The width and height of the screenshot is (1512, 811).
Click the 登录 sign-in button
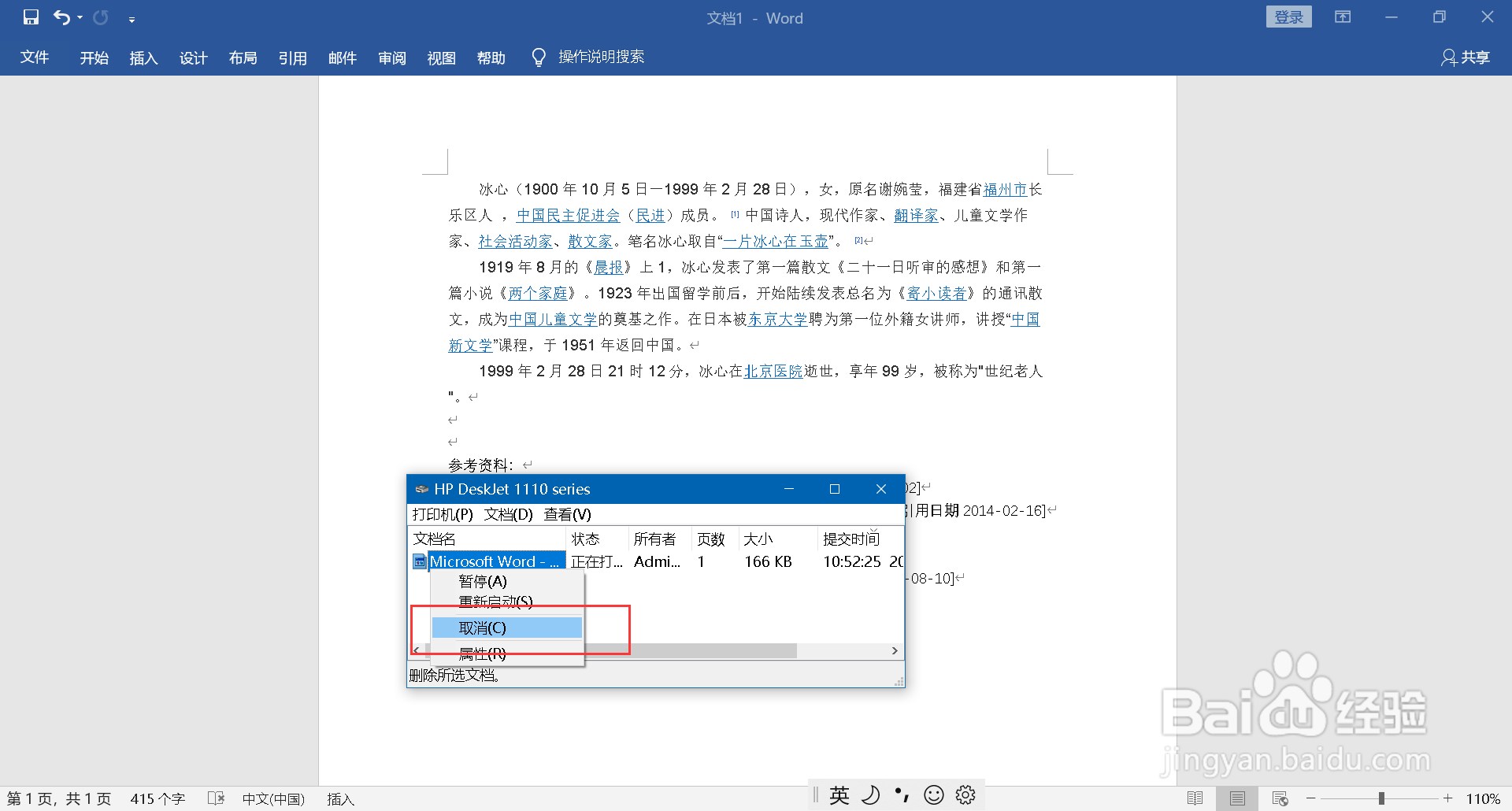(x=1288, y=17)
